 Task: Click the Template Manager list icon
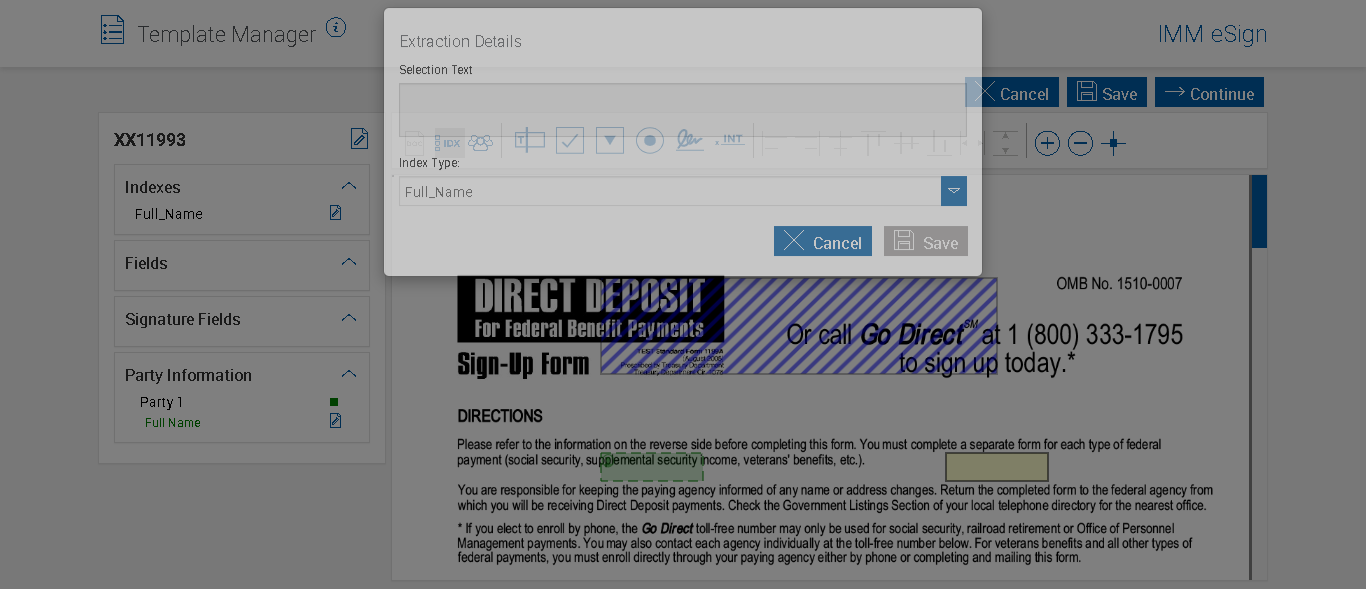112,30
